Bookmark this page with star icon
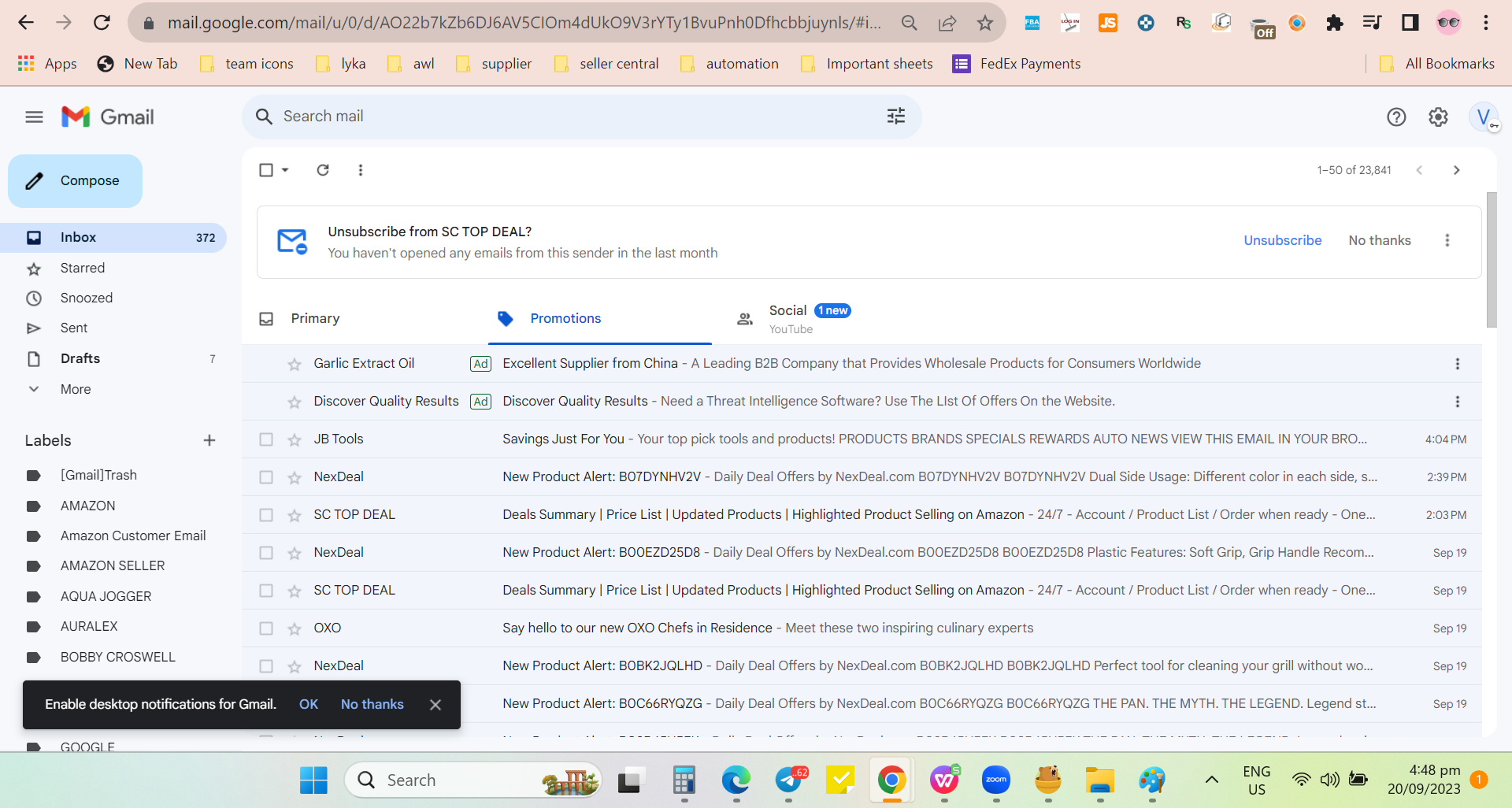Image resolution: width=1512 pixels, height=808 pixels. [x=984, y=23]
